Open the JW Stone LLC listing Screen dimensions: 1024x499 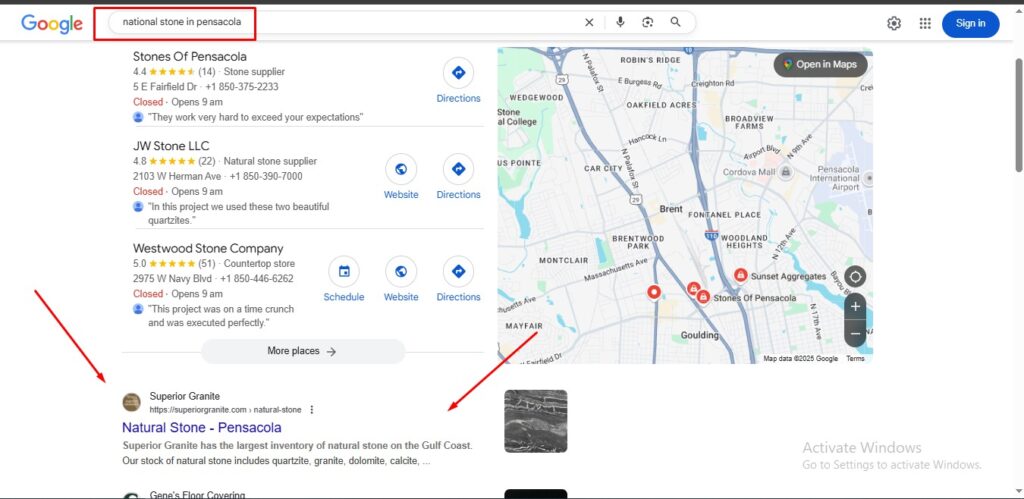[x=171, y=146]
